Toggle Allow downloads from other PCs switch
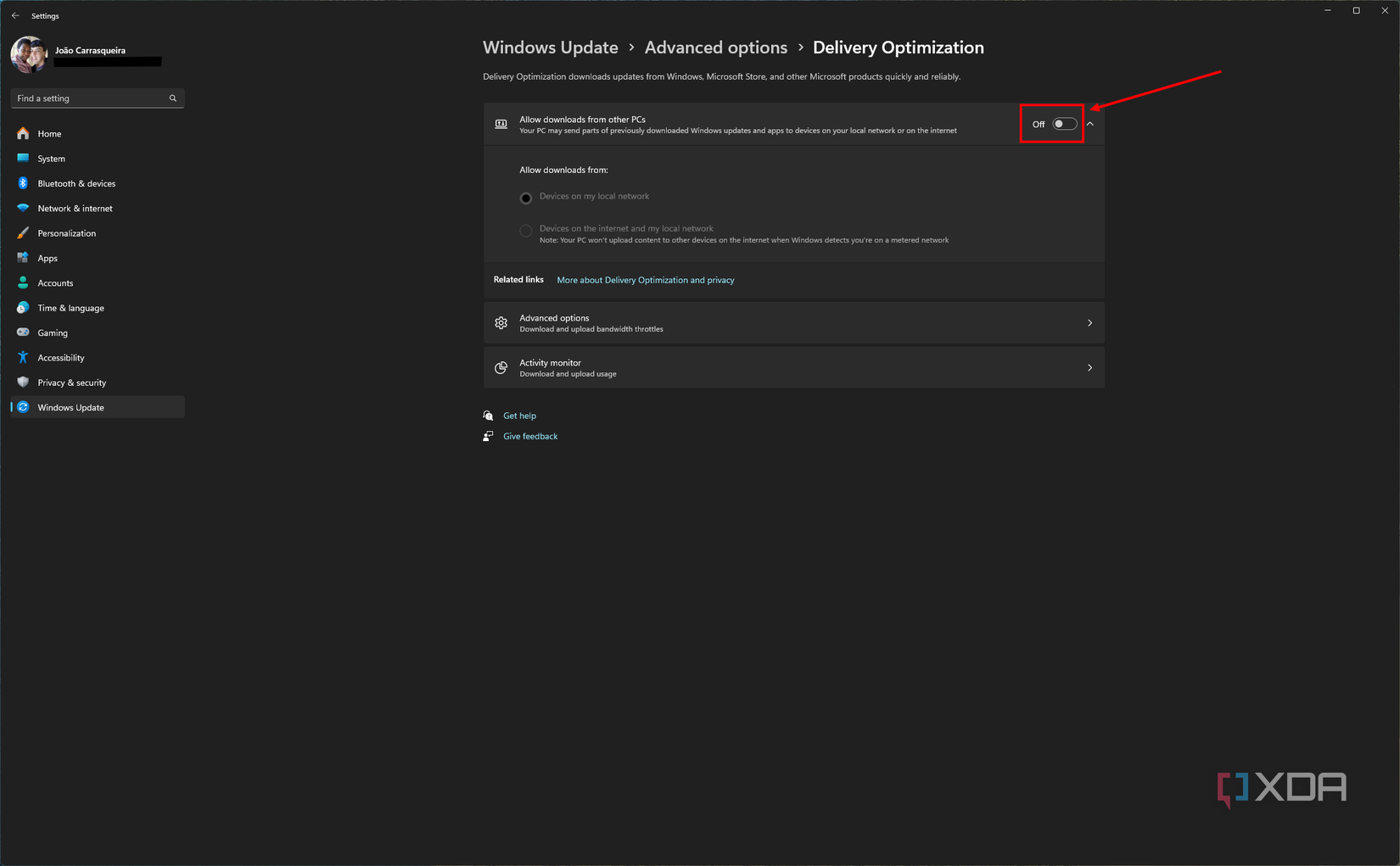Viewport: 1400px width, 866px height. 1065,124
